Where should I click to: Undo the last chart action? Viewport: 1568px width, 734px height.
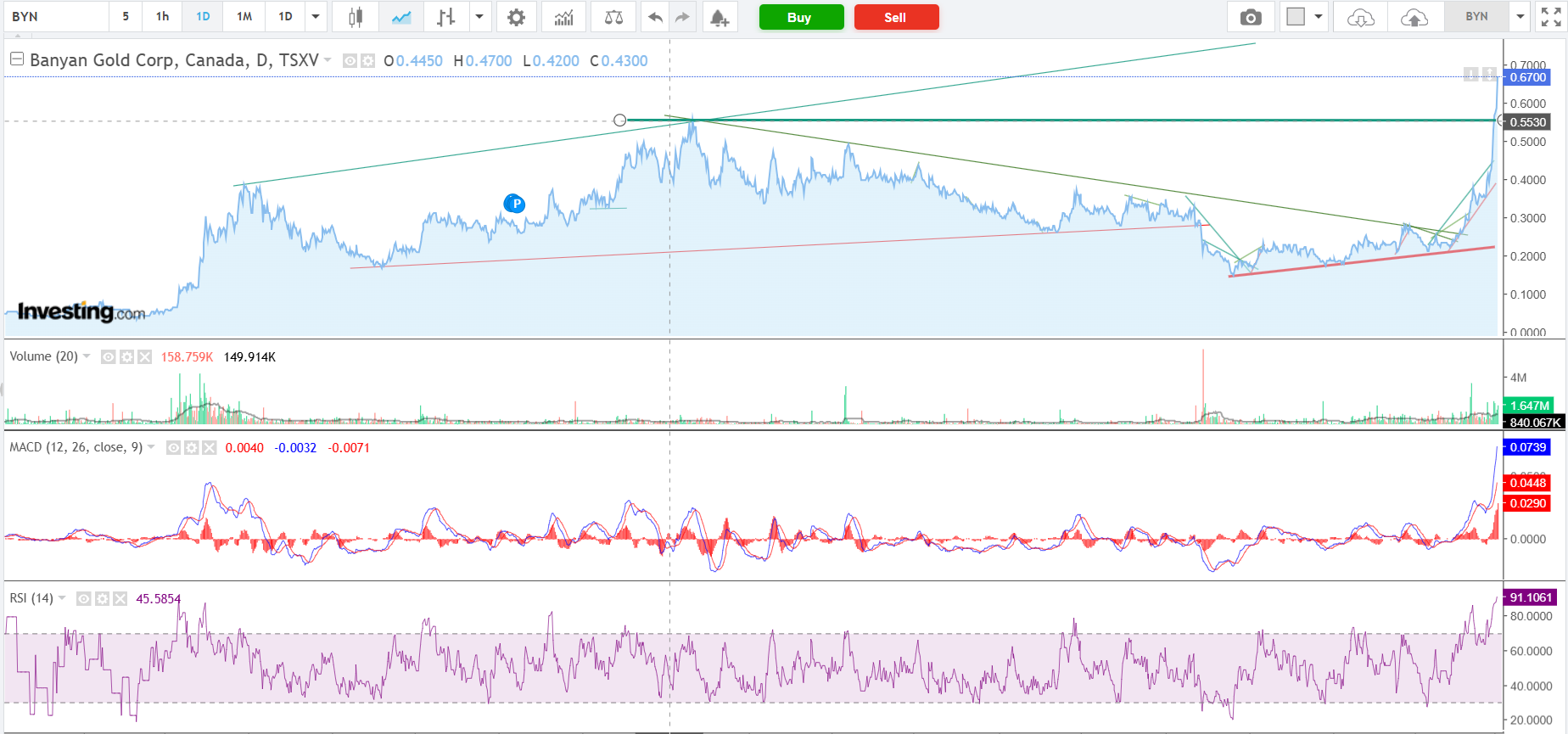655,17
